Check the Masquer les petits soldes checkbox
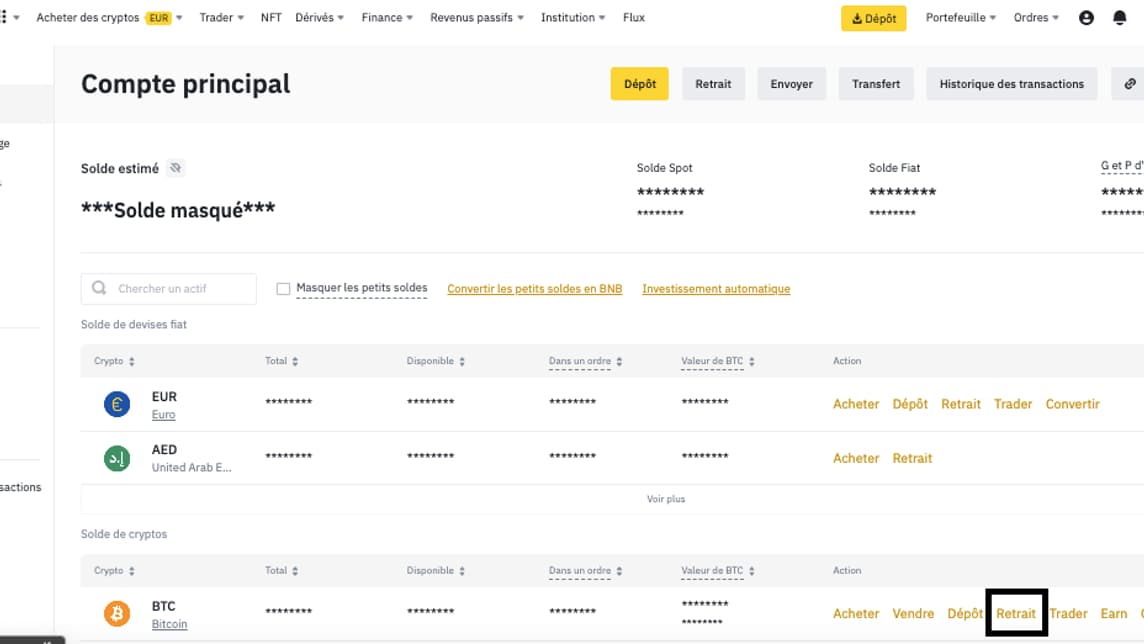Image resolution: width=1144 pixels, height=644 pixels. [283, 289]
